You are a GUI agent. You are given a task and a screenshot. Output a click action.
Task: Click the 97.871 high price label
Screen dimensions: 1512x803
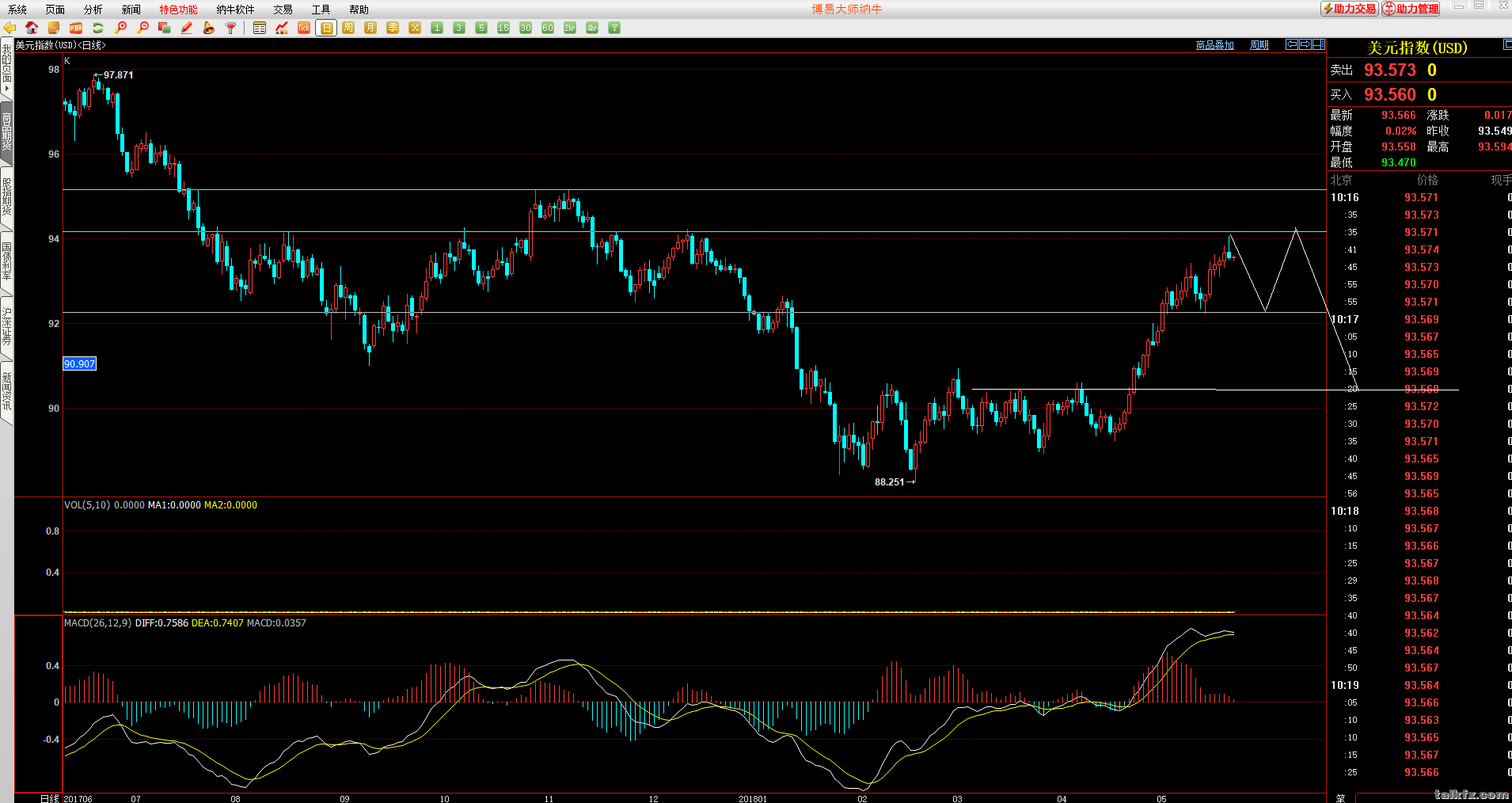(118, 75)
